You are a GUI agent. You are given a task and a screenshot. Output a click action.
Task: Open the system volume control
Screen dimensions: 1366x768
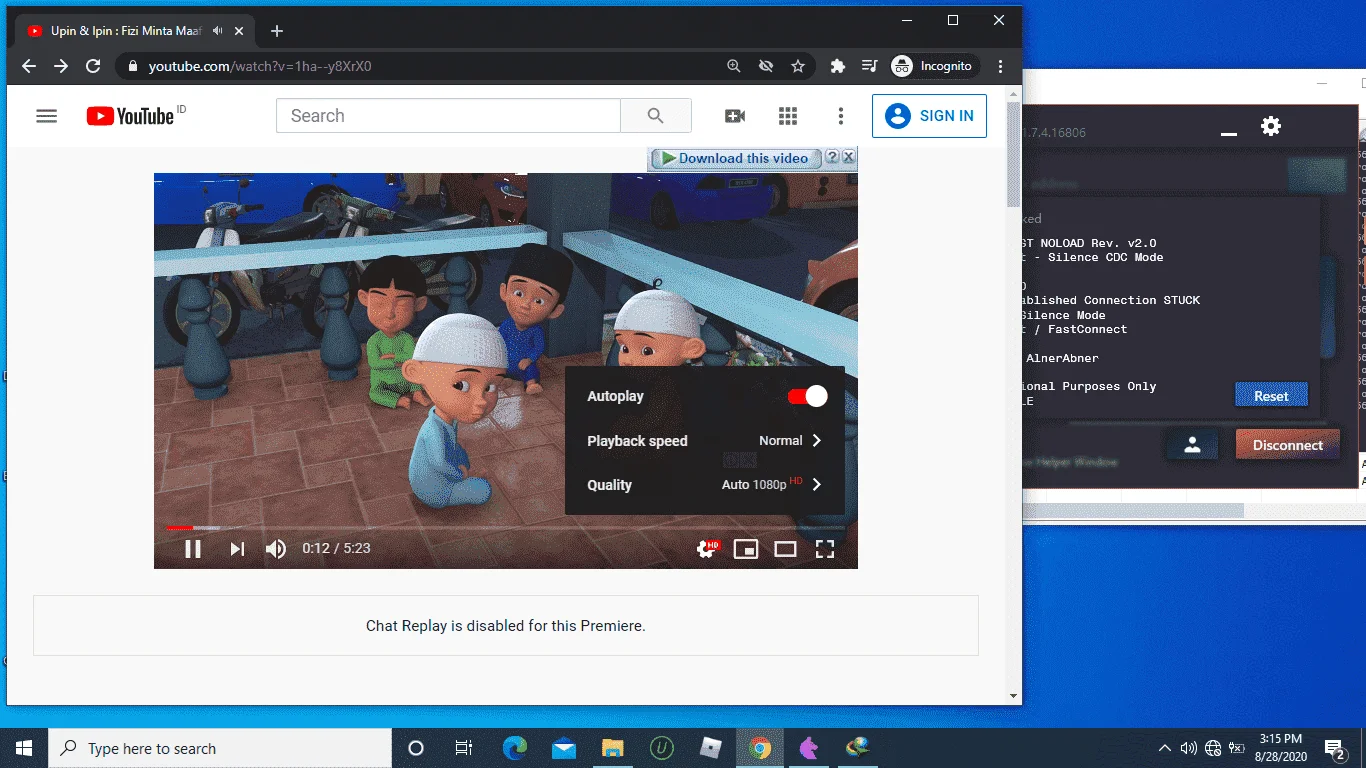click(x=1189, y=748)
